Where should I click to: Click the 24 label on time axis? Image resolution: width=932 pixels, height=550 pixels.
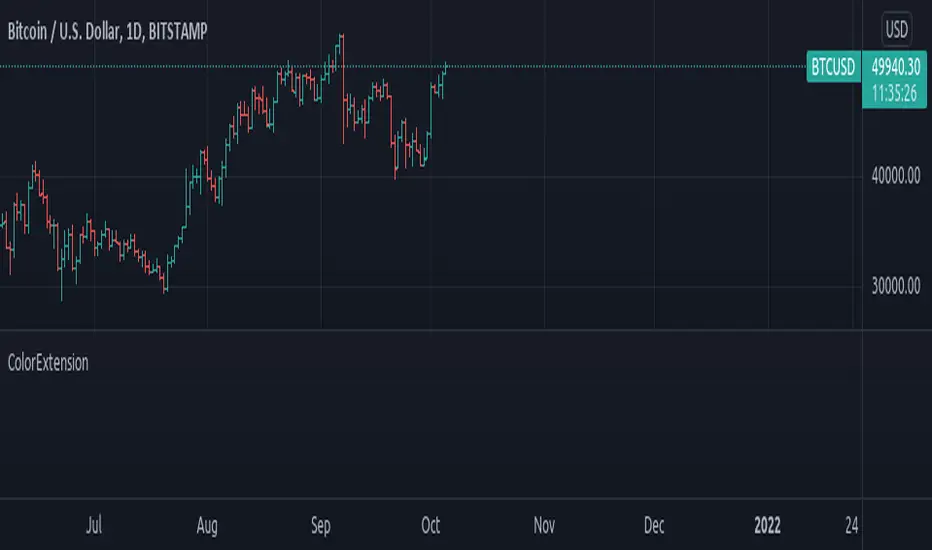click(x=852, y=523)
